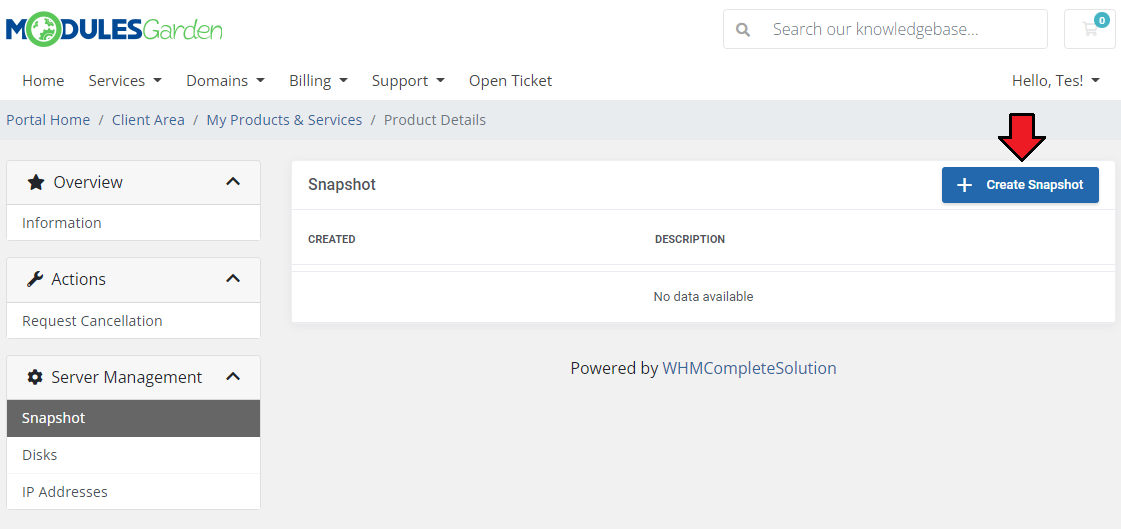Screen dimensions: 1121x529
Task: Click the Actions wrench icon
Action: [x=35, y=280]
